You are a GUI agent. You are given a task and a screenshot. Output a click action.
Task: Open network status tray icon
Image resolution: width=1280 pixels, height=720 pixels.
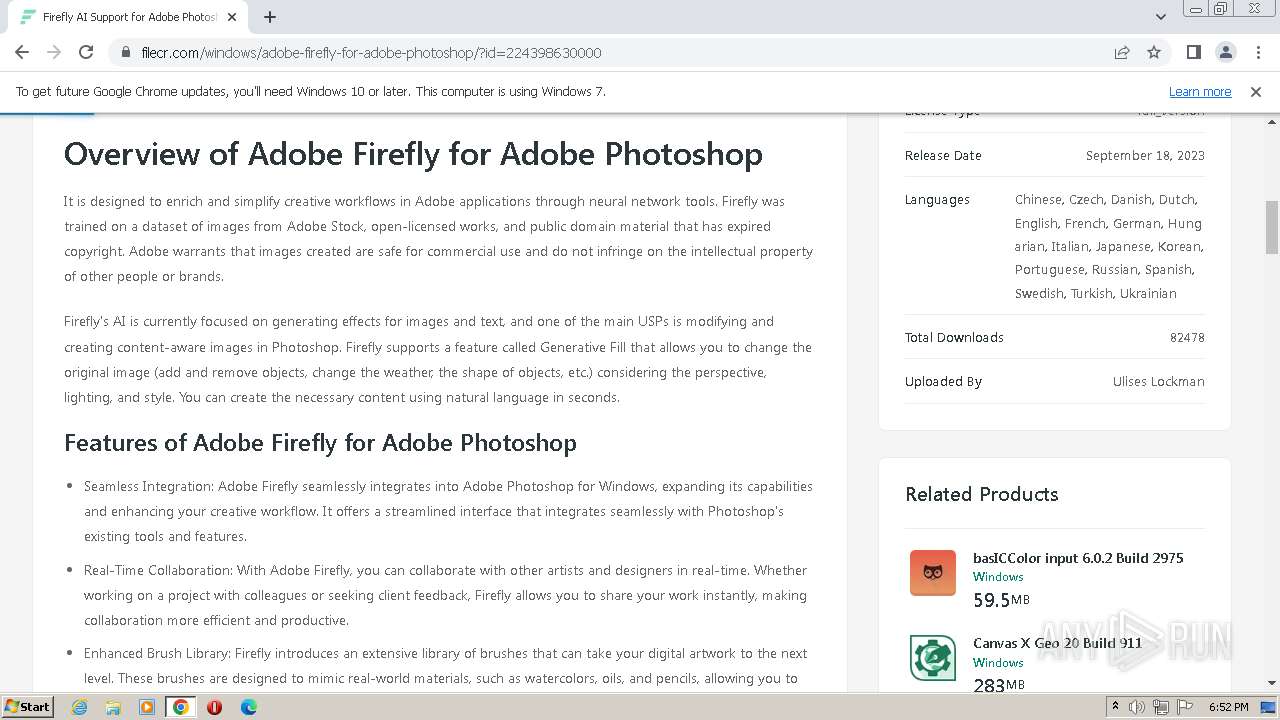pos(1161,707)
